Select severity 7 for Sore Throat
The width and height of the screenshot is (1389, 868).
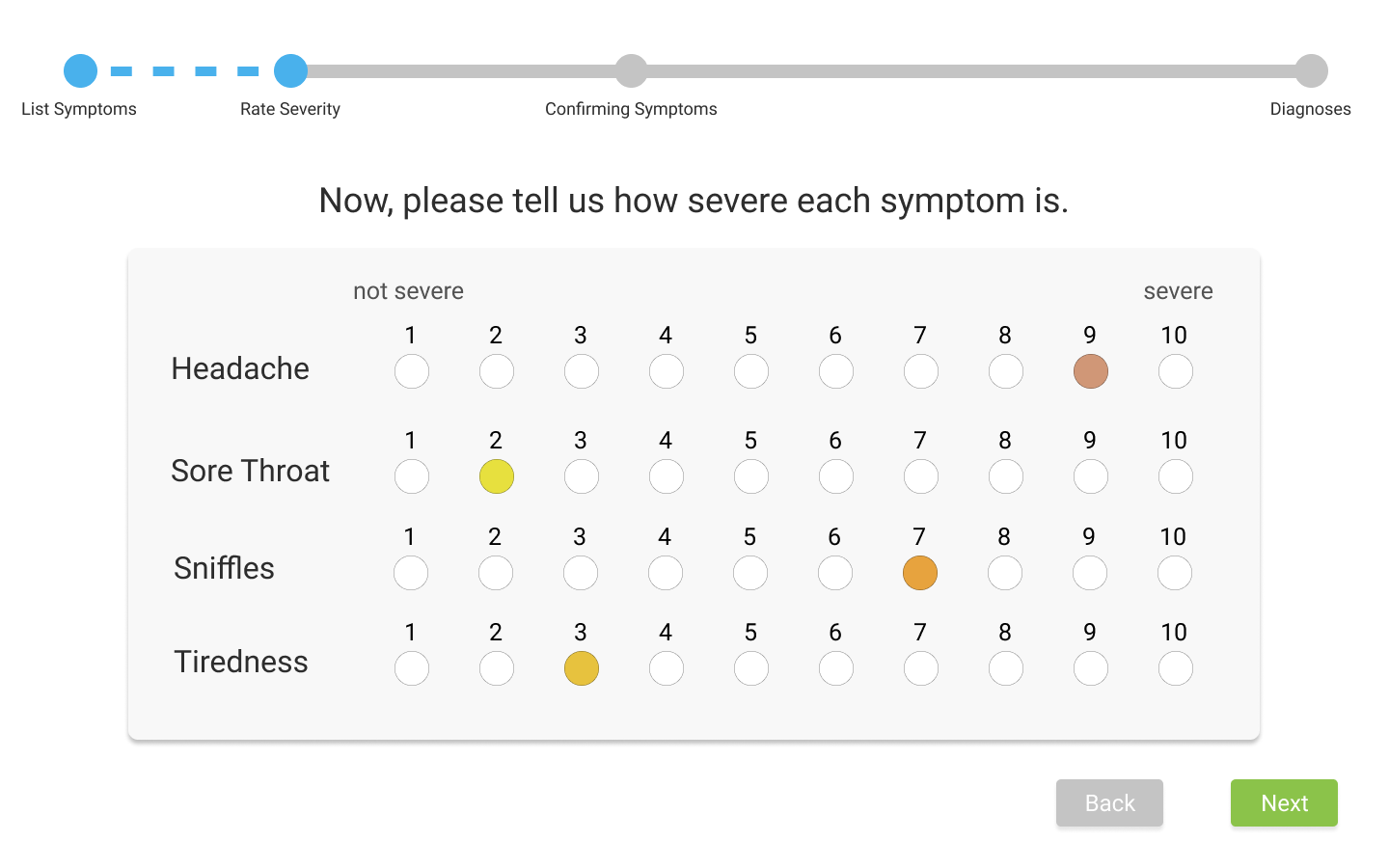920,475
